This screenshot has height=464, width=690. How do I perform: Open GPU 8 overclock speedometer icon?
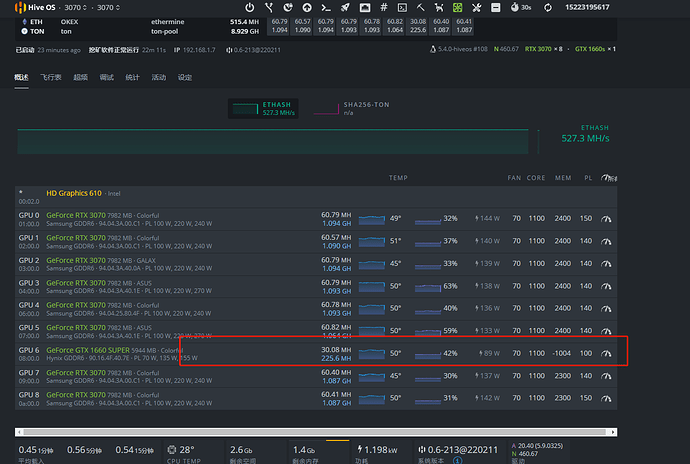point(606,398)
